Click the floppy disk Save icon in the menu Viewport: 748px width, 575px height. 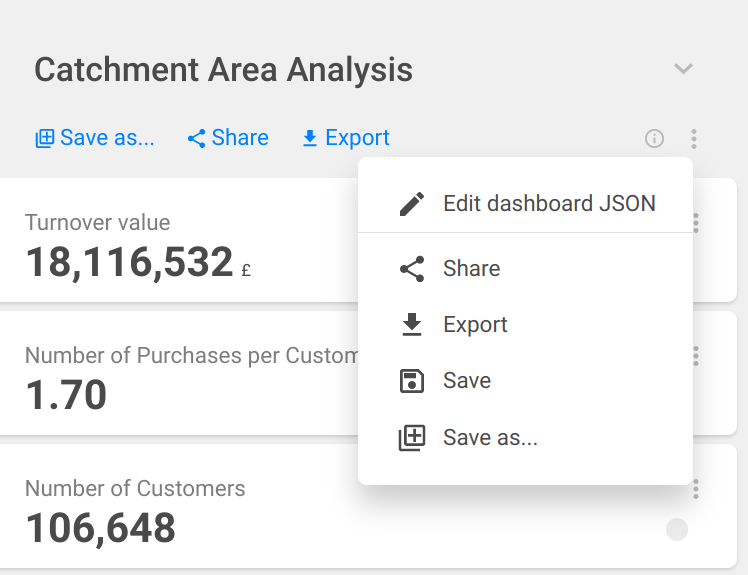tap(411, 381)
